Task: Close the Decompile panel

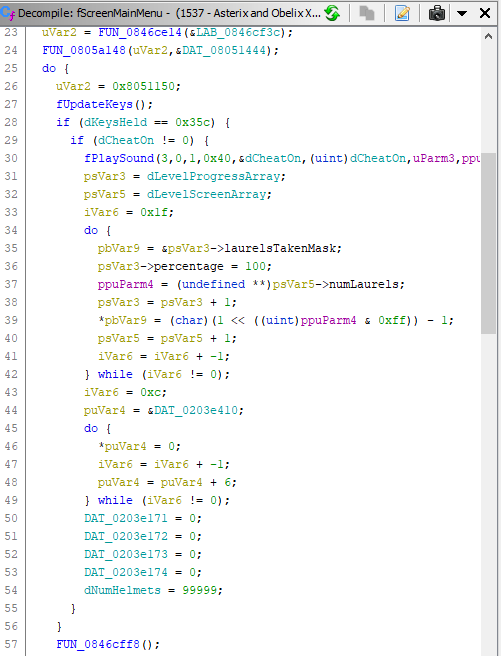Action: 485,13
